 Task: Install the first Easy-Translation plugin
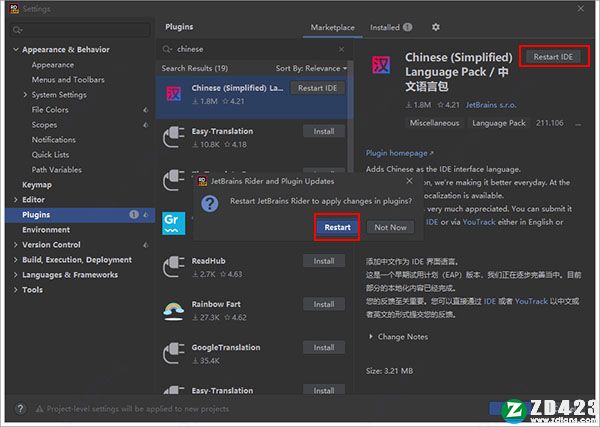(x=324, y=131)
